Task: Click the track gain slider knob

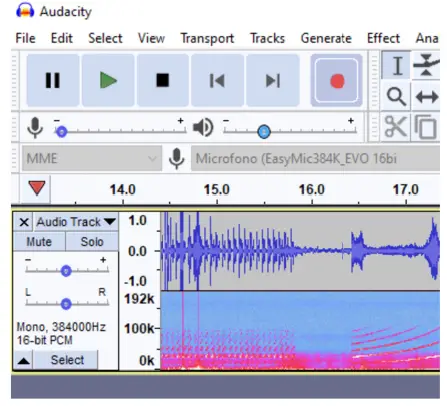Action: click(66, 271)
